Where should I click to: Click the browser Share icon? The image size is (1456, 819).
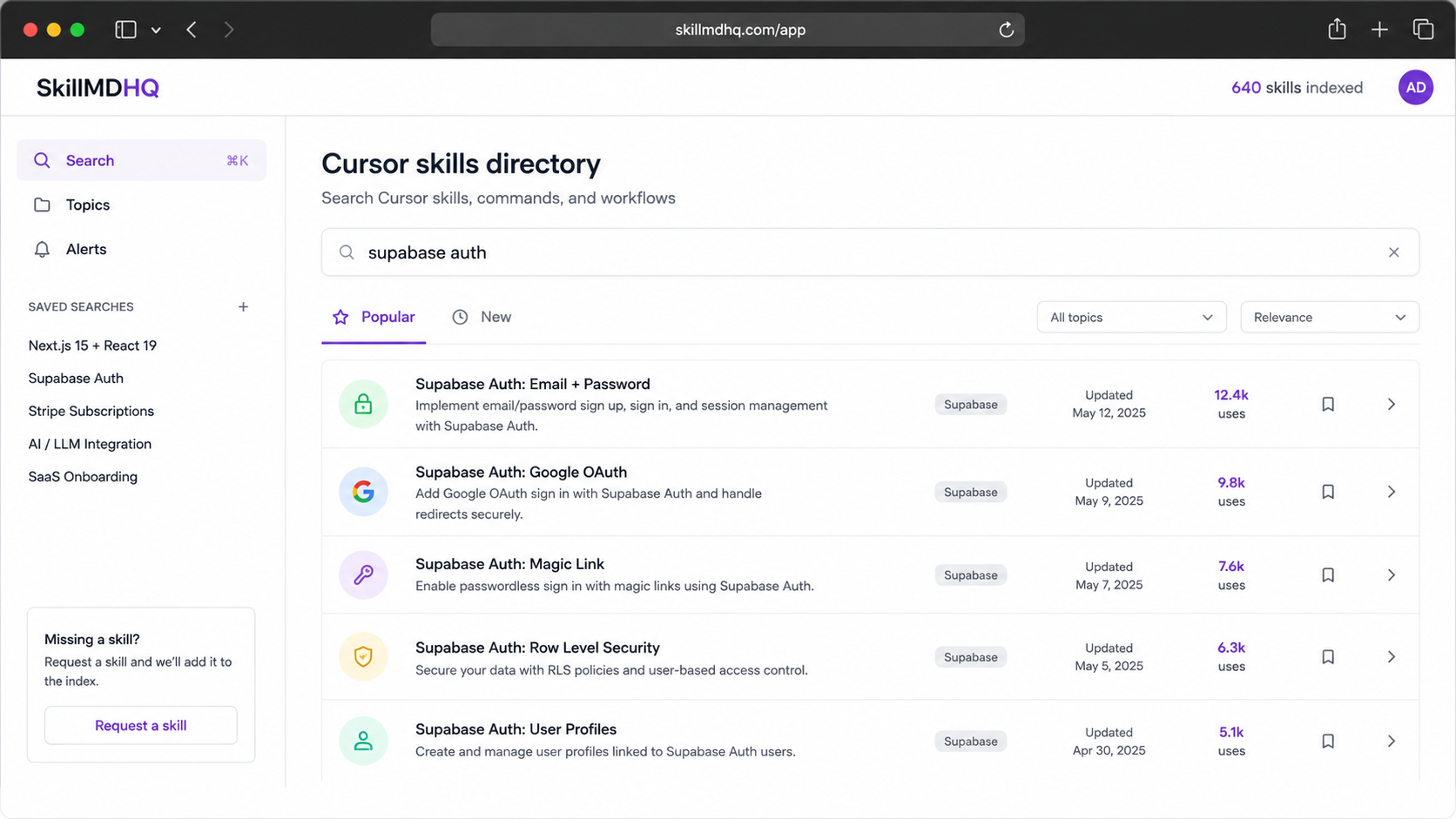[x=1337, y=30]
